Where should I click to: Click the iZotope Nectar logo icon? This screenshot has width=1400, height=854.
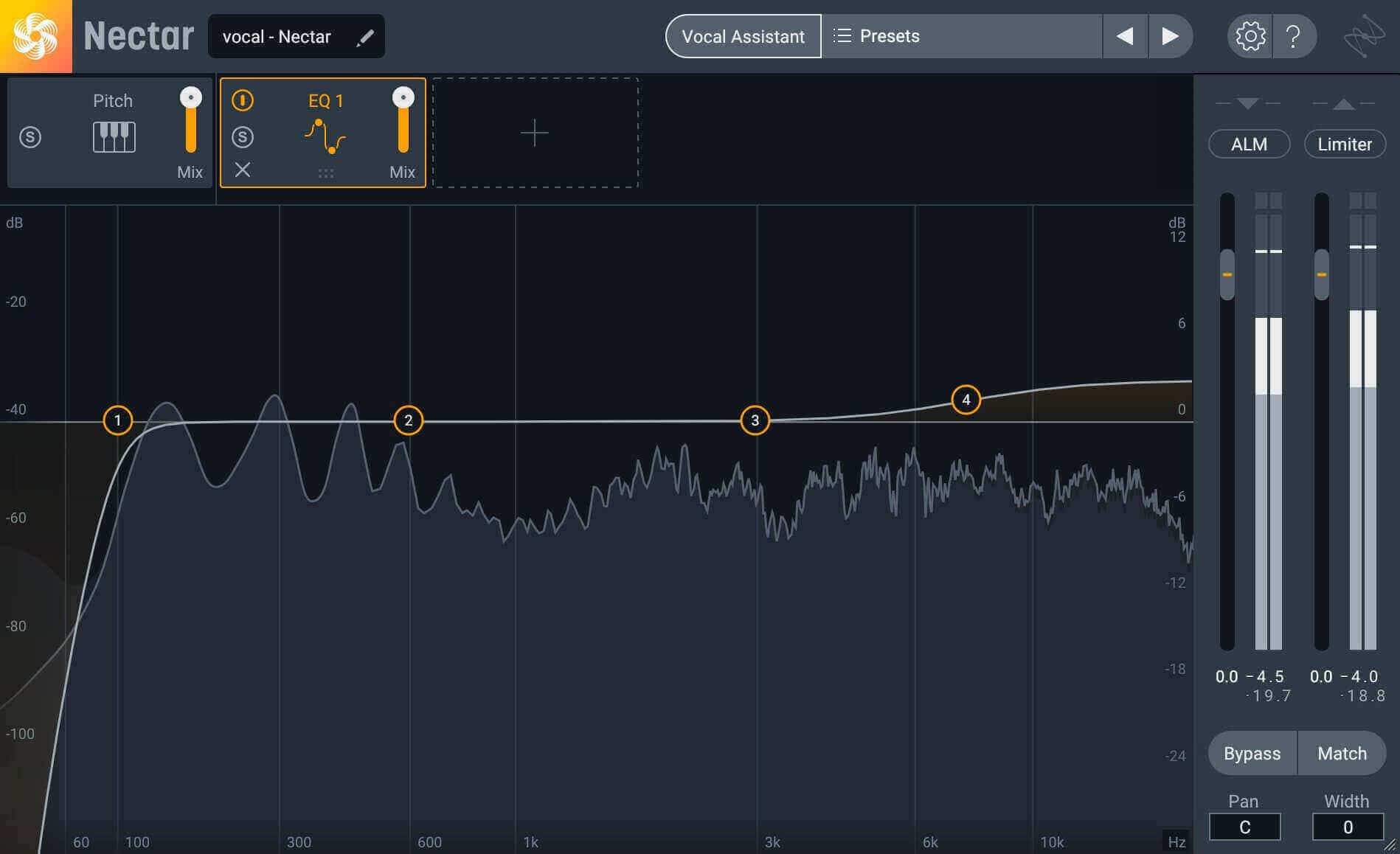(x=35, y=36)
